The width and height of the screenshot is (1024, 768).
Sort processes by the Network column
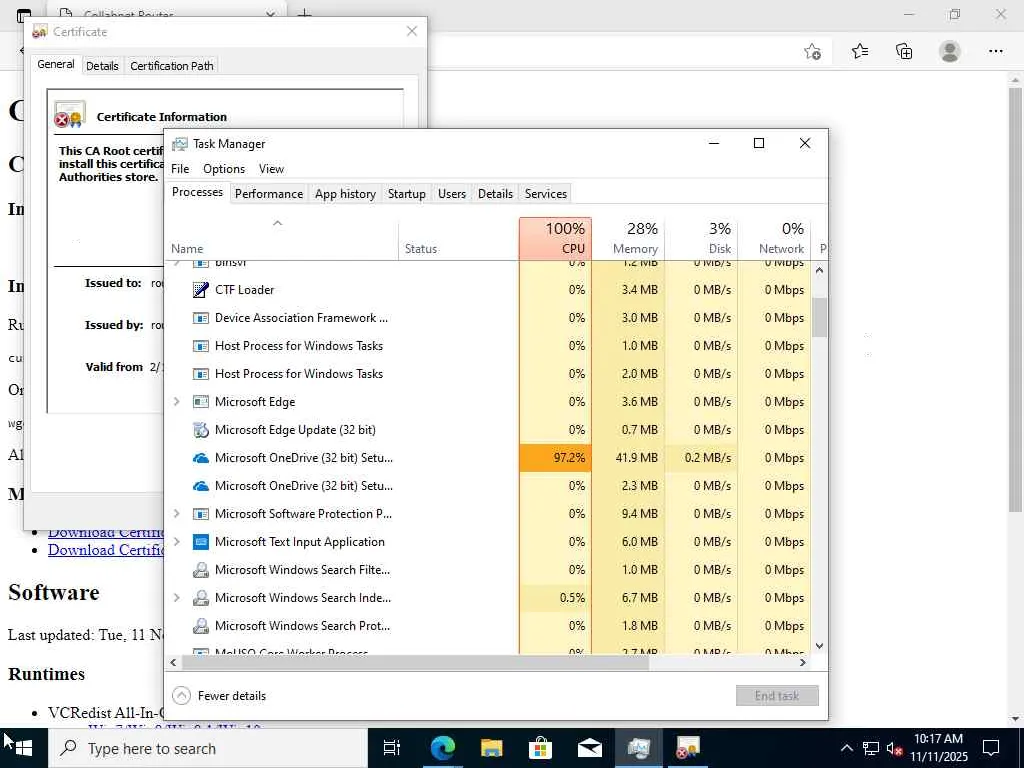pos(774,239)
